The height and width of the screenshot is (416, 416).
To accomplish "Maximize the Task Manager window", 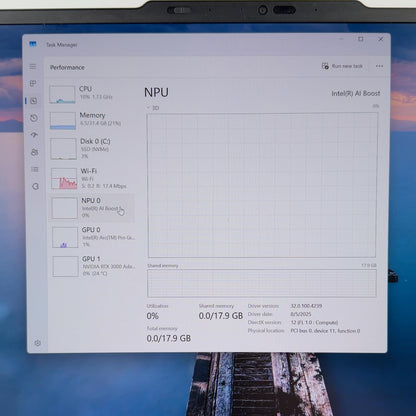I will 361,39.
